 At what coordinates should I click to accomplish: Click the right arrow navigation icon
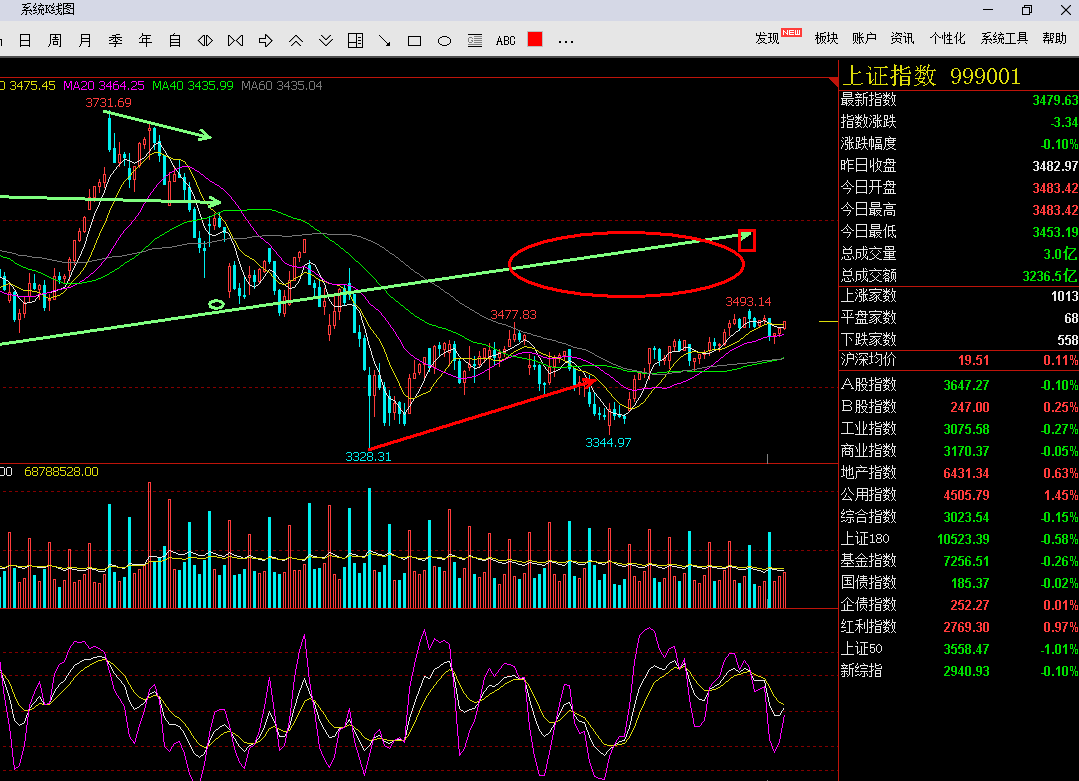[x=266, y=41]
